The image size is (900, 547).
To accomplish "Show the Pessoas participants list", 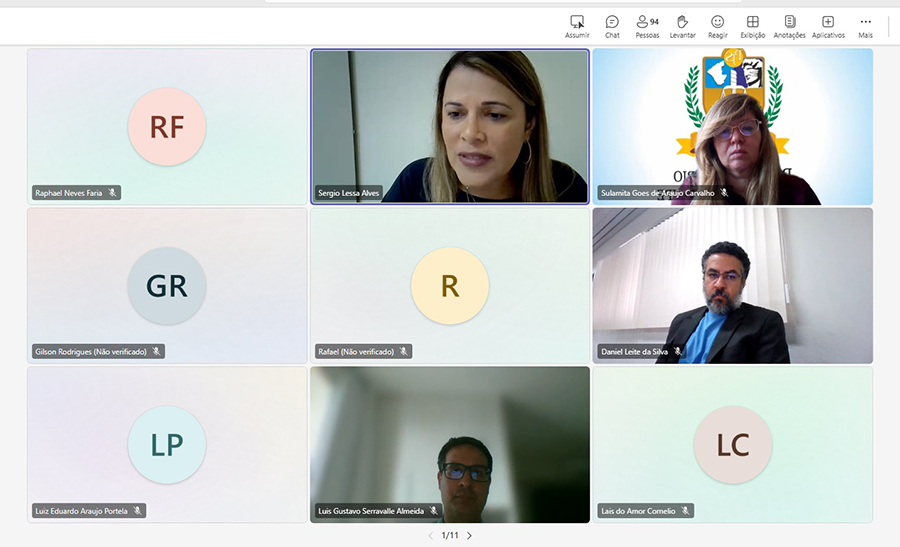I will click(x=646, y=22).
